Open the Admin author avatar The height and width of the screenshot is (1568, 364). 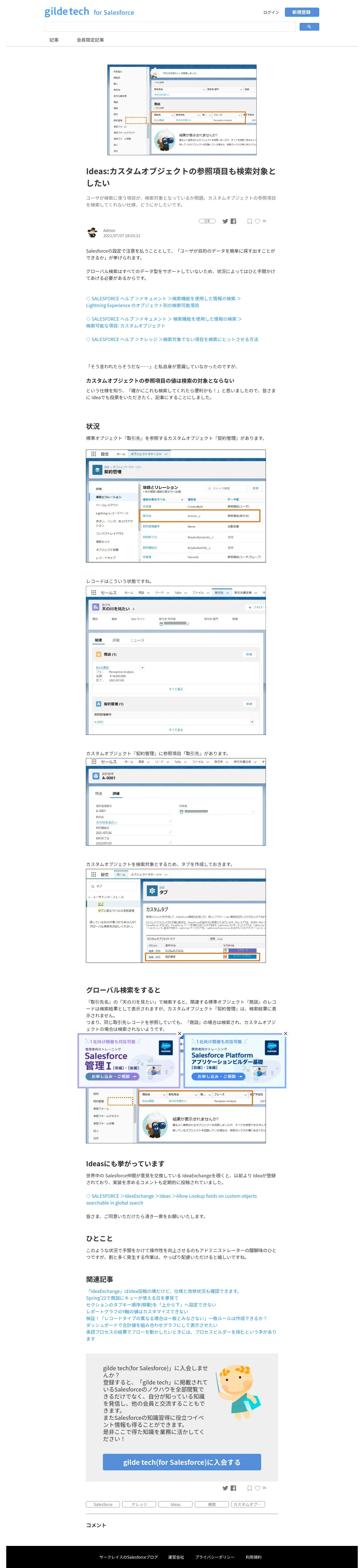(92, 233)
